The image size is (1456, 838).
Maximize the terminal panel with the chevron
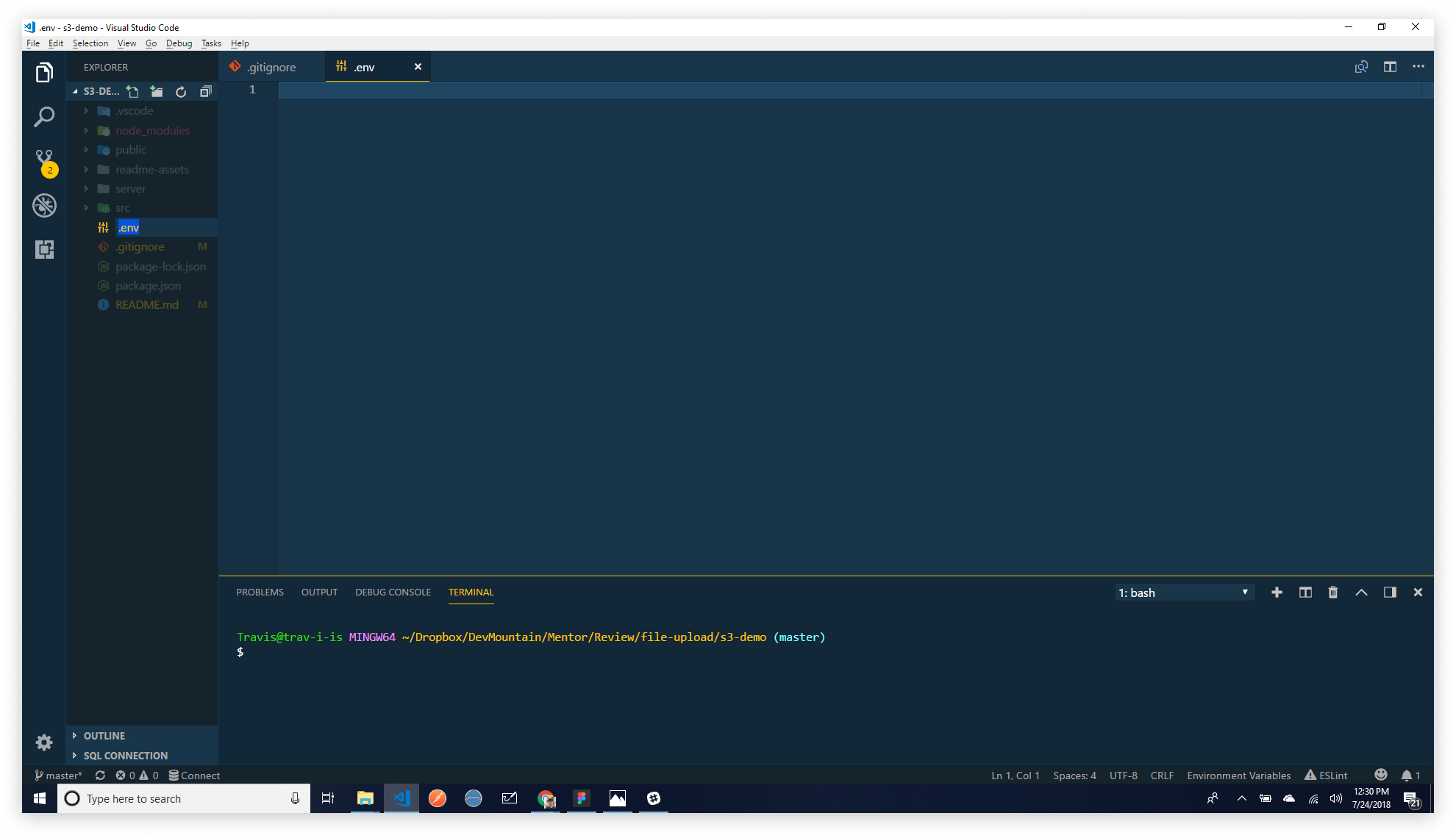(x=1361, y=592)
